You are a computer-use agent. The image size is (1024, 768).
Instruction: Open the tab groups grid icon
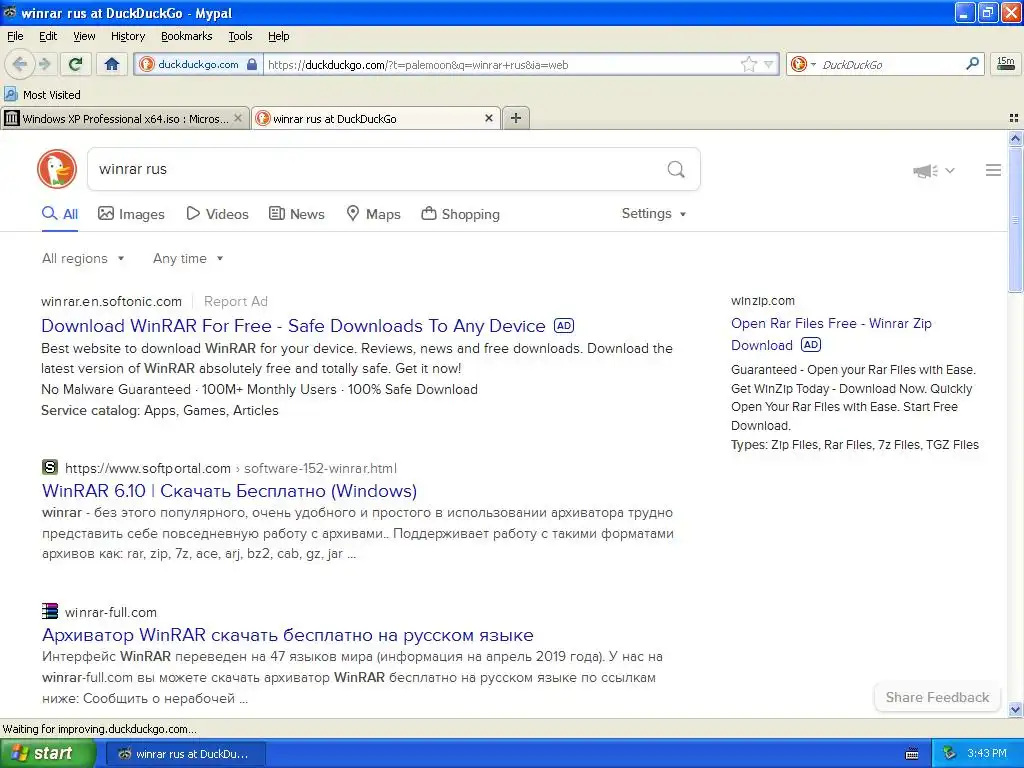(x=1014, y=118)
